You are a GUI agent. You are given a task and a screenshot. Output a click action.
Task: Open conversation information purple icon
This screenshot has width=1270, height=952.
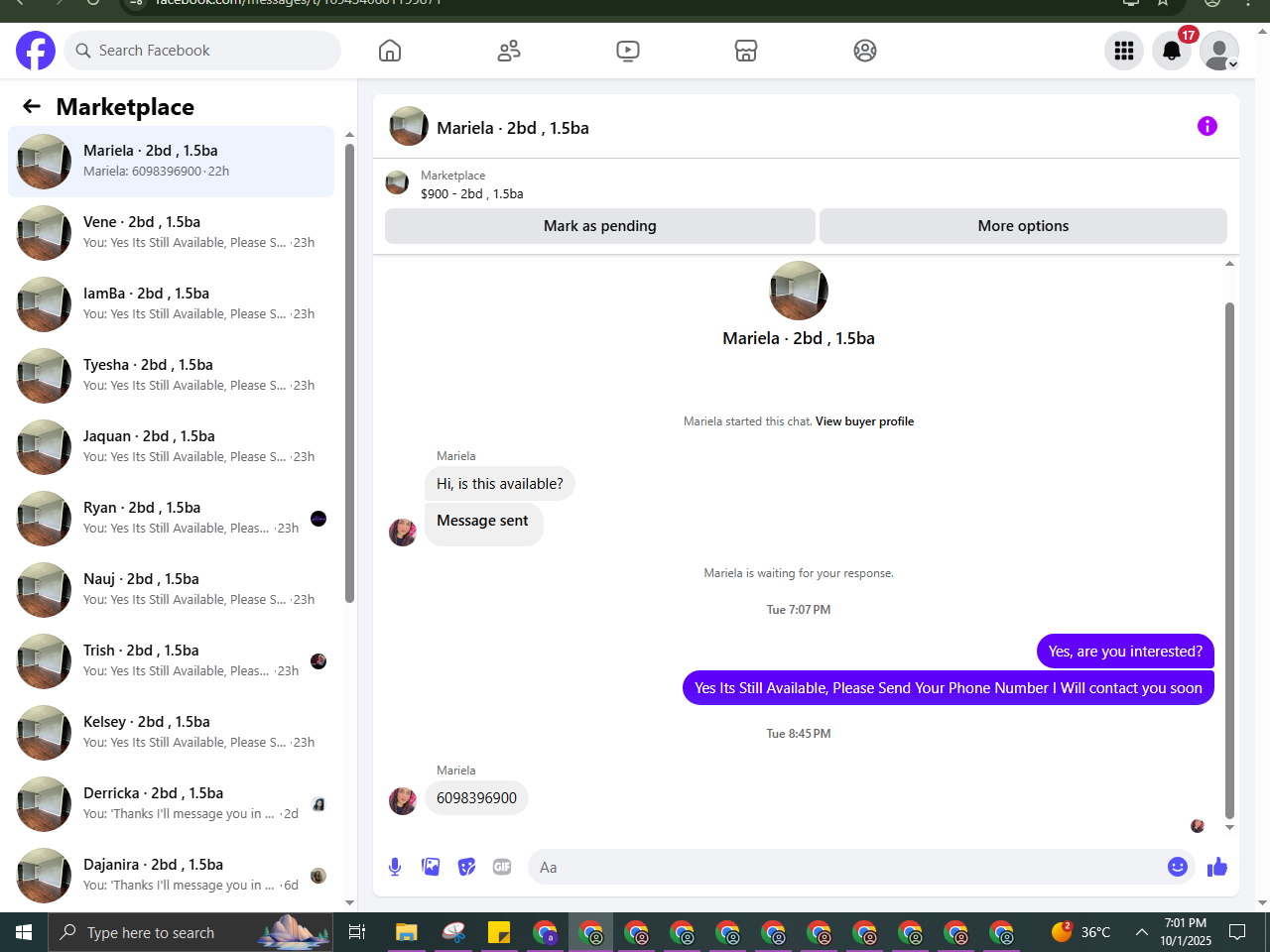[1207, 126]
